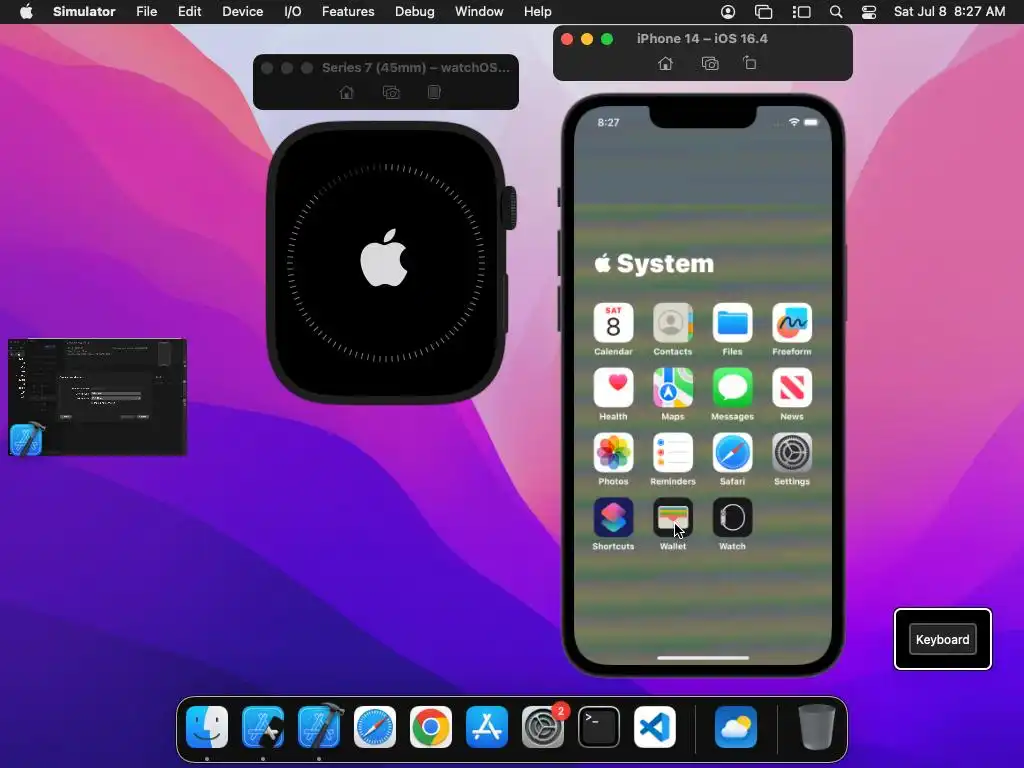Open Xcode from the Dock
Image resolution: width=1024 pixels, height=768 pixels.
[x=319, y=726]
